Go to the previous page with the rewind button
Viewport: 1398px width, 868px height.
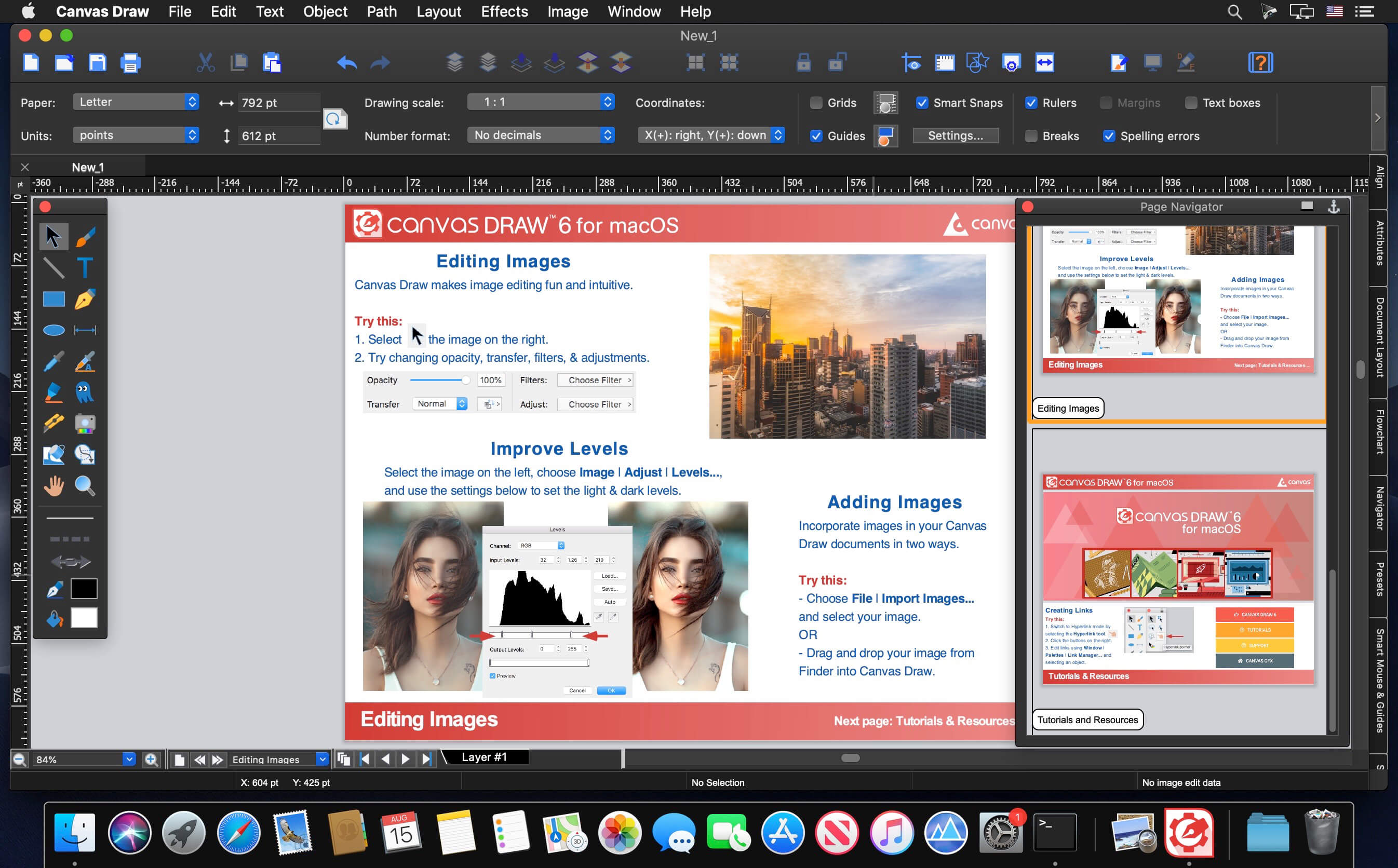tap(199, 759)
